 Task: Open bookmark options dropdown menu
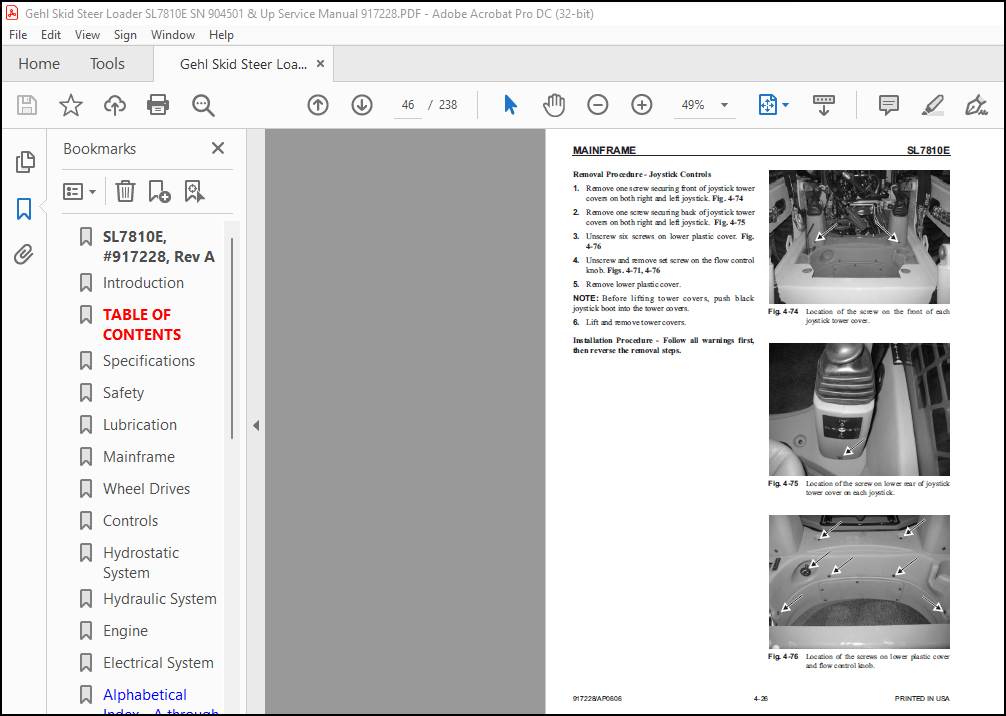pyautogui.click(x=80, y=191)
